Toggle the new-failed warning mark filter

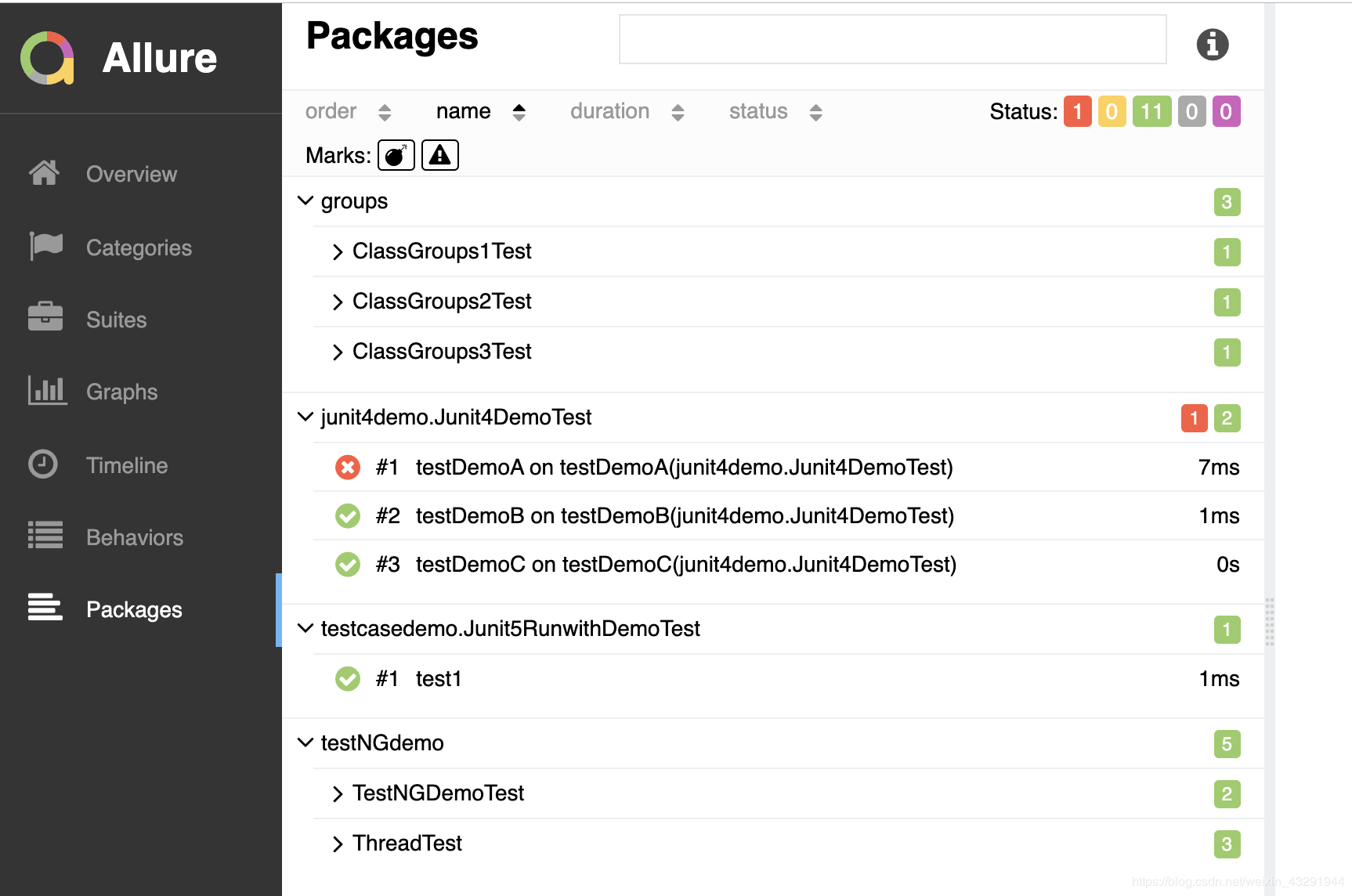[439, 155]
